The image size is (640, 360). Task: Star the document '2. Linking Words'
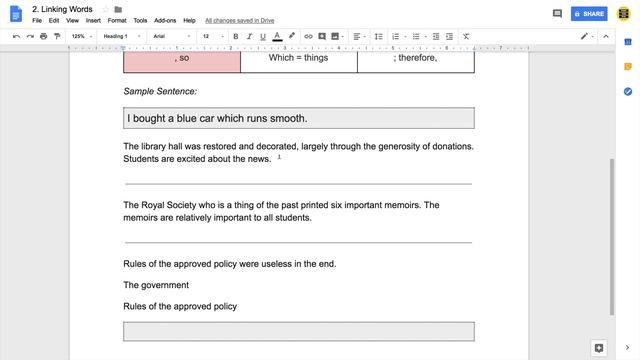pos(106,9)
